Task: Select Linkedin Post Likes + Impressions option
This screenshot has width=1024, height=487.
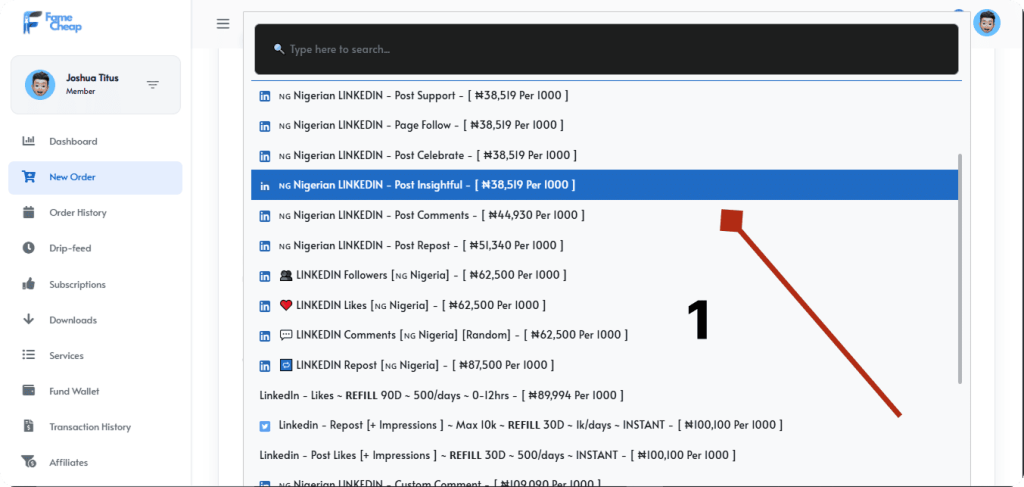Action: click(x=604, y=455)
